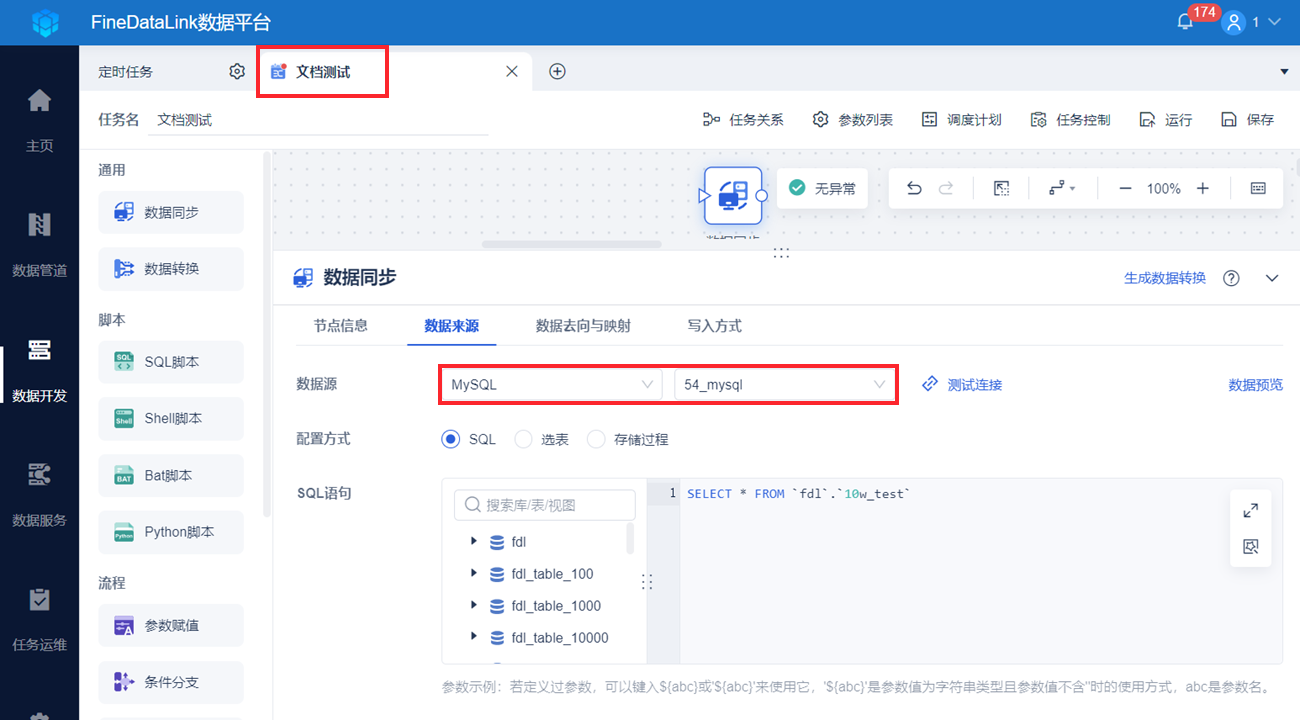Undo the last canvas action
Viewport: 1300px width, 720px height.
pos(914,188)
